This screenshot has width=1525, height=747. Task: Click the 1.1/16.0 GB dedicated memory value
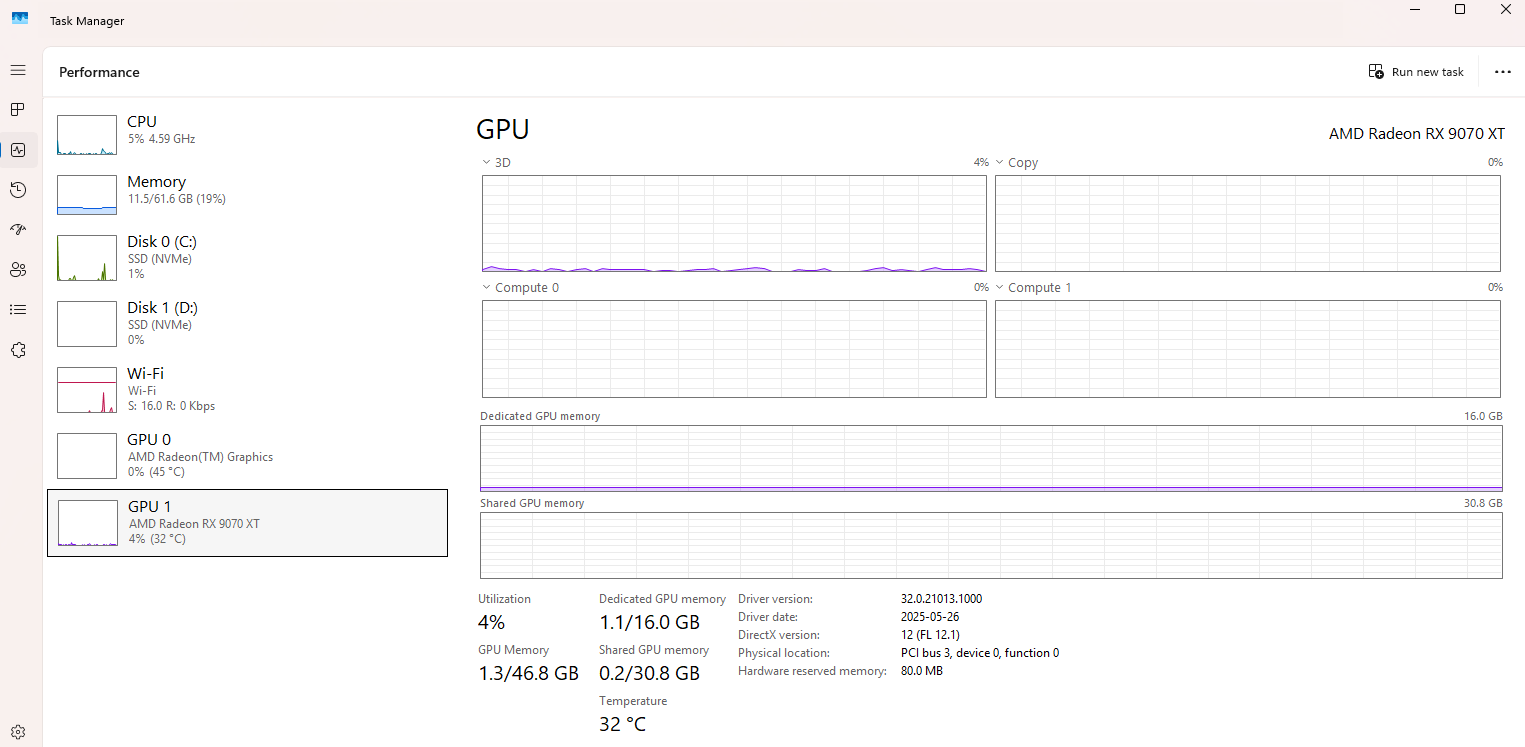click(649, 622)
